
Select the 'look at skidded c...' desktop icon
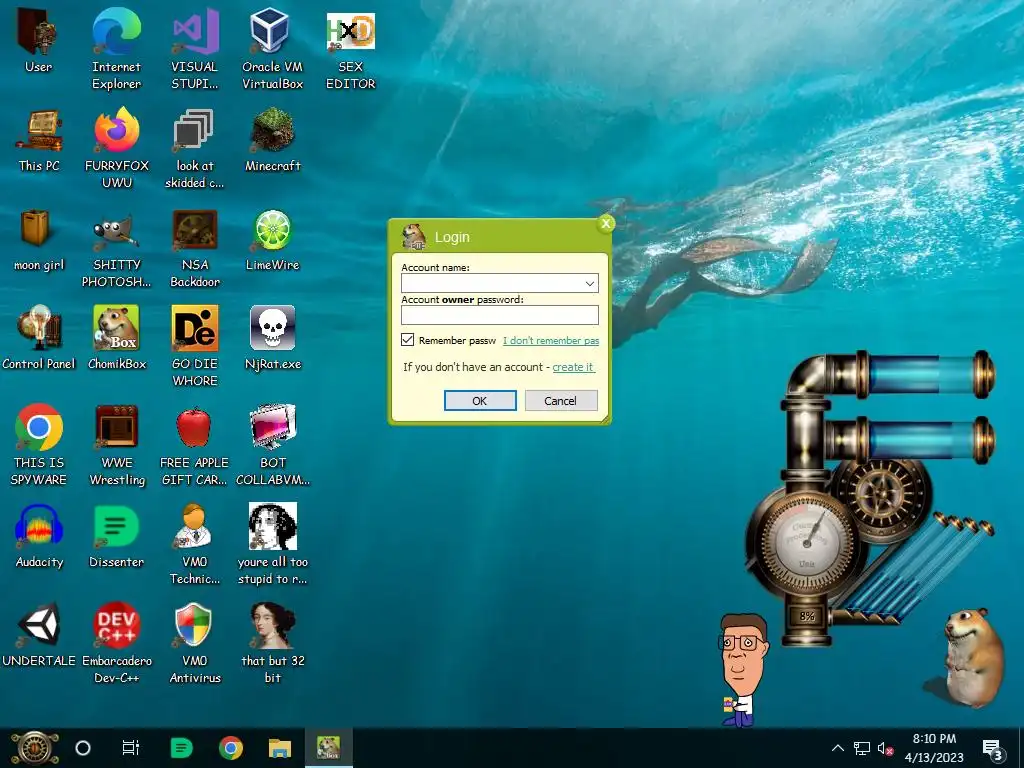point(194,148)
